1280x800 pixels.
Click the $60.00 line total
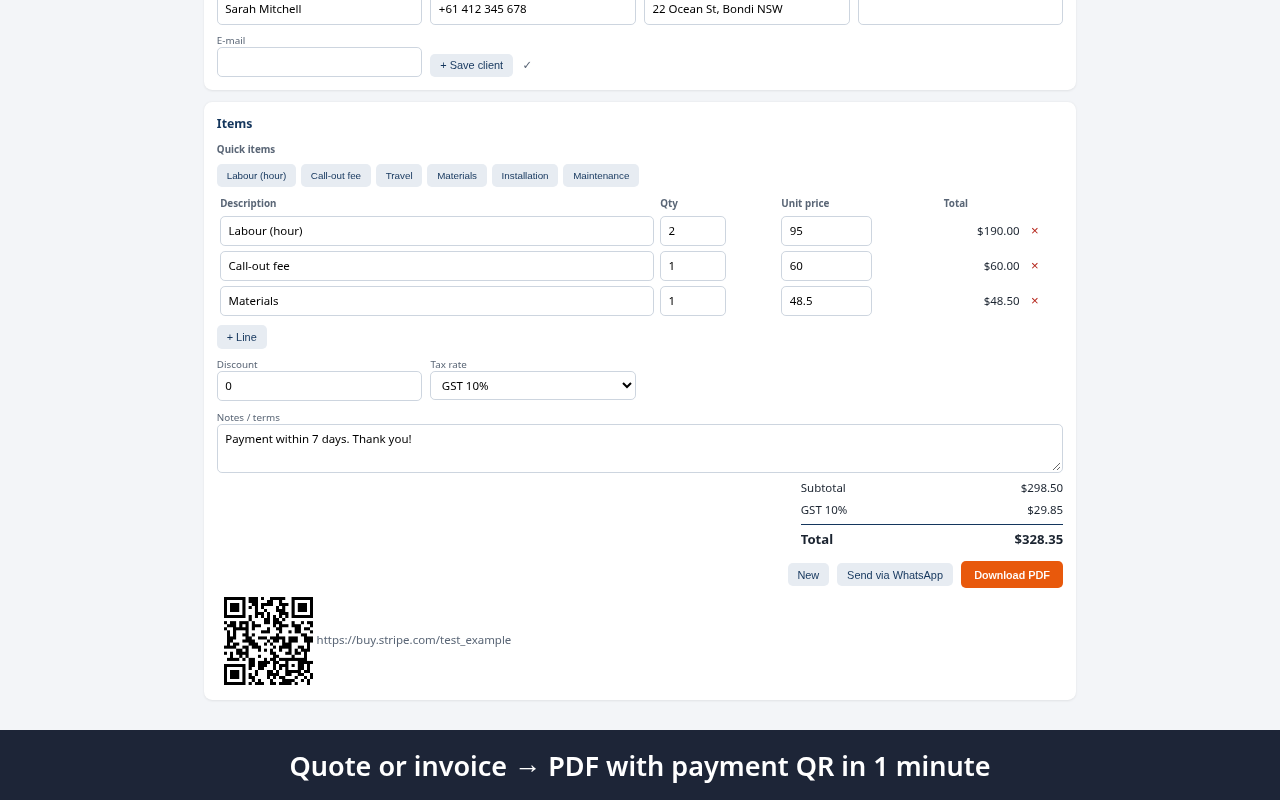(x=1002, y=266)
